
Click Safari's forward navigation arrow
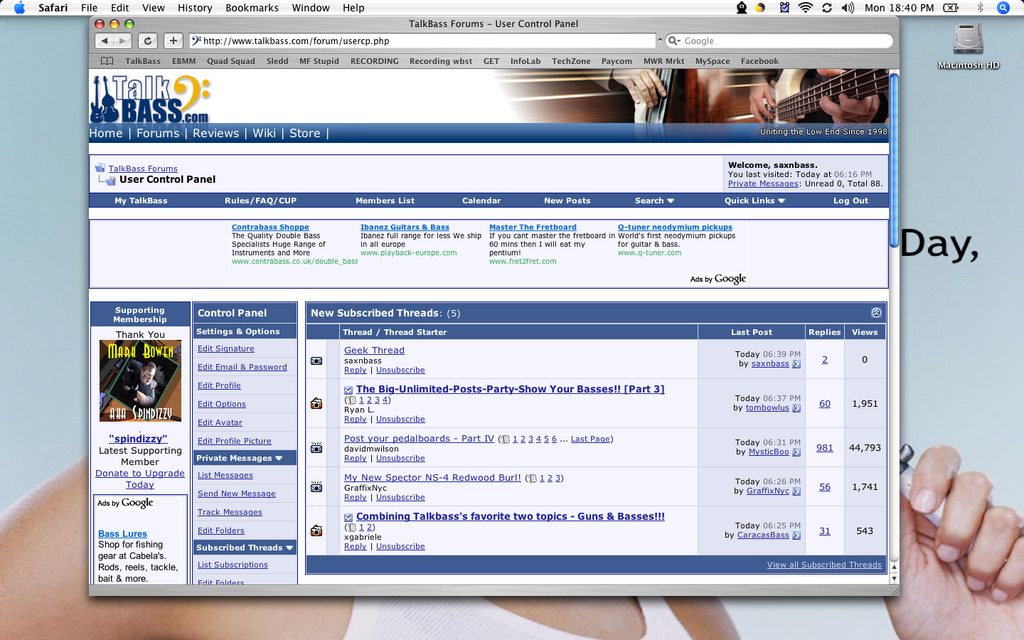(122, 40)
